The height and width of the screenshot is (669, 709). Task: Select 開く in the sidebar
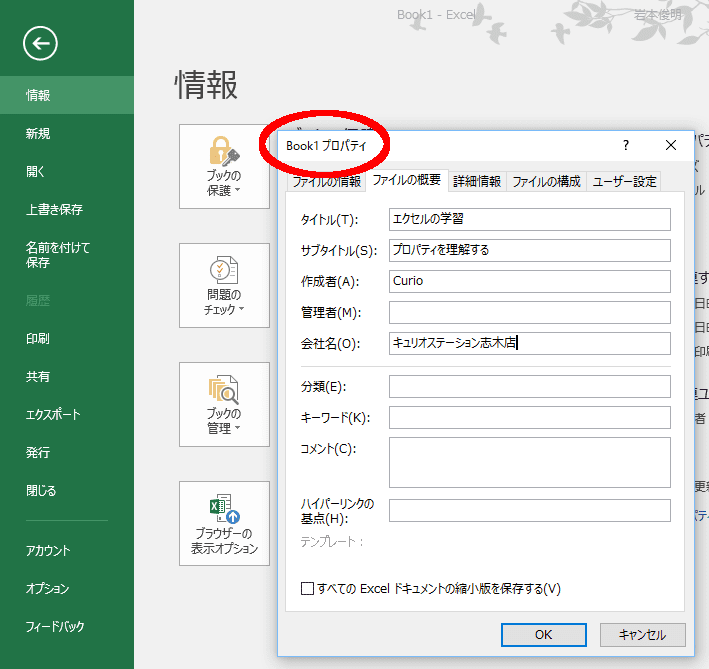click(x=67, y=171)
